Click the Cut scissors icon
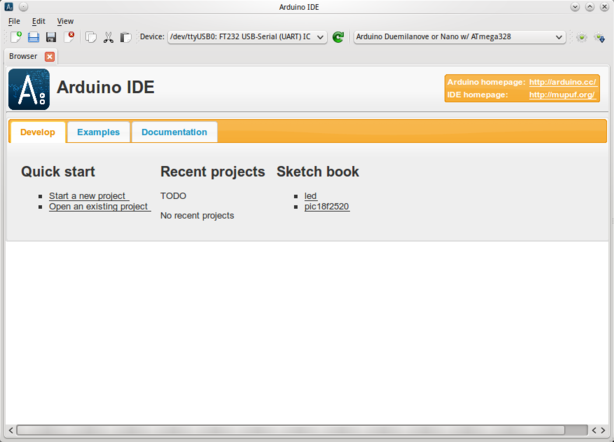This screenshot has height=442, width=614. click(108, 37)
